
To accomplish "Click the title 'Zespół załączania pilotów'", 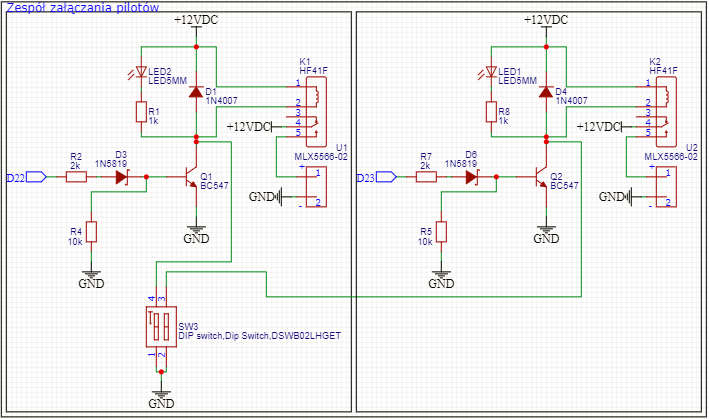I will click(x=83, y=7).
